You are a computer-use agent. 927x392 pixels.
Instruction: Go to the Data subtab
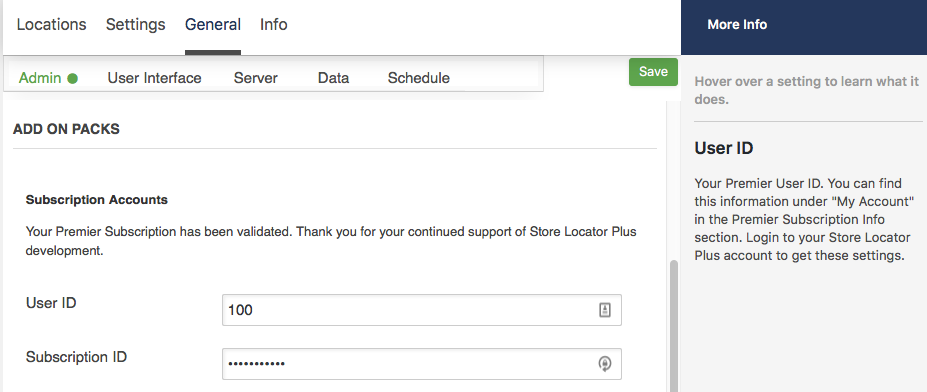333,78
